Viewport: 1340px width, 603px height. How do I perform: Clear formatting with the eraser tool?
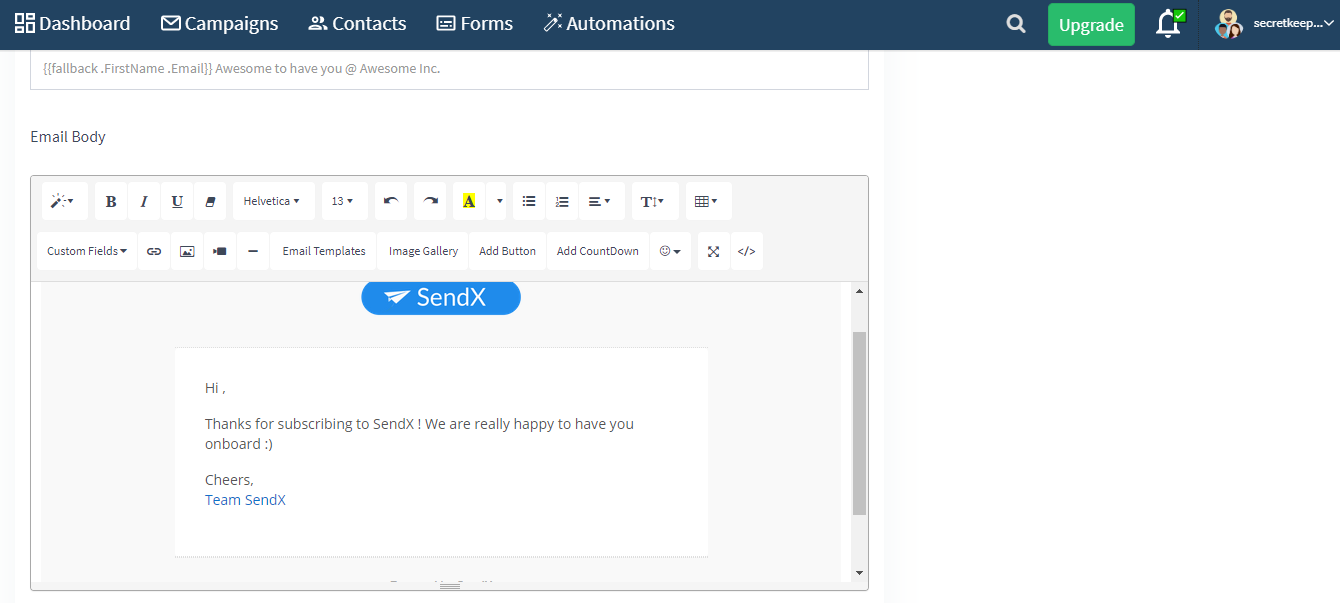(210, 201)
